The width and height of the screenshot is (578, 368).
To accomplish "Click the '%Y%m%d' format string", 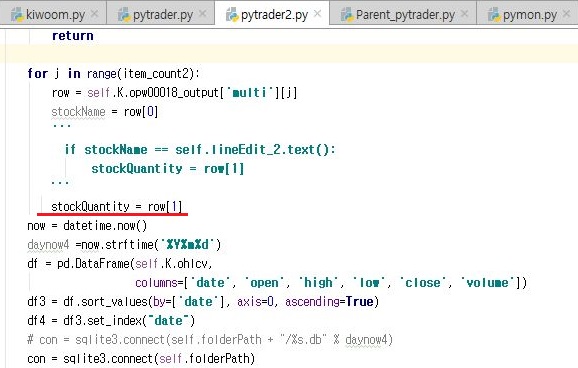I will tap(187, 244).
